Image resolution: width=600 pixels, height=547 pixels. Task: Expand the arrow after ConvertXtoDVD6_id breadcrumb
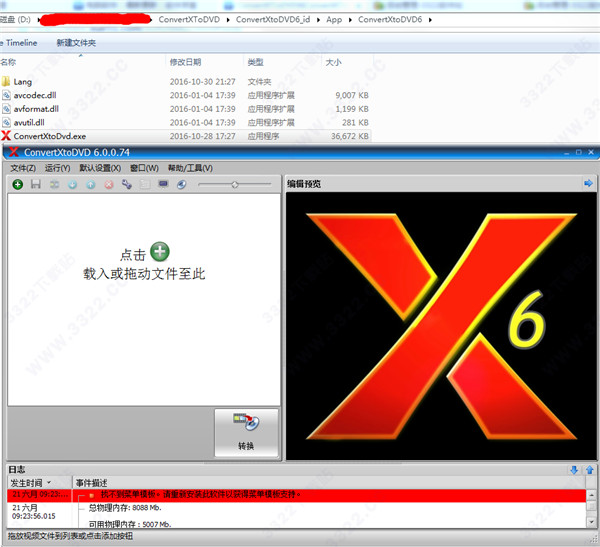318,20
